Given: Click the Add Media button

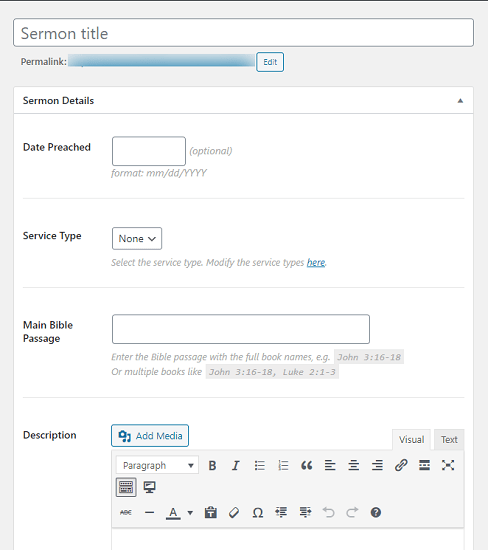Looking at the screenshot, I should pyautogui.click(x=150, y=436).
